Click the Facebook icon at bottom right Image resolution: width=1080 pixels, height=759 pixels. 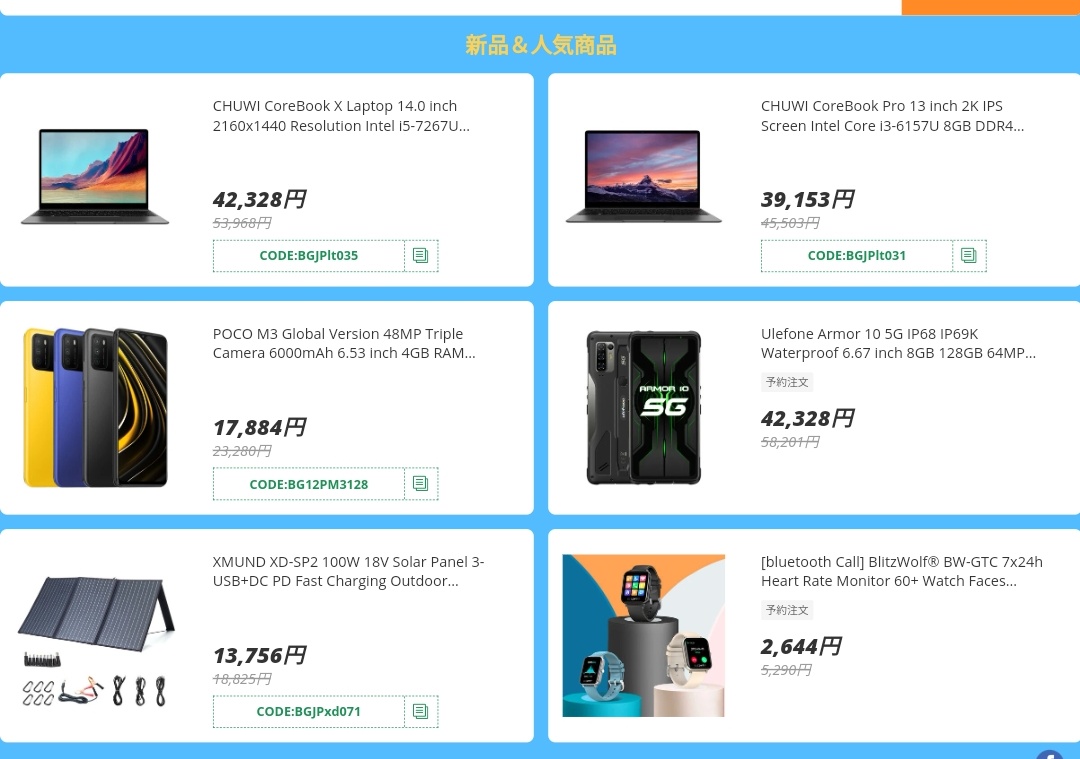coord(1050,755)
